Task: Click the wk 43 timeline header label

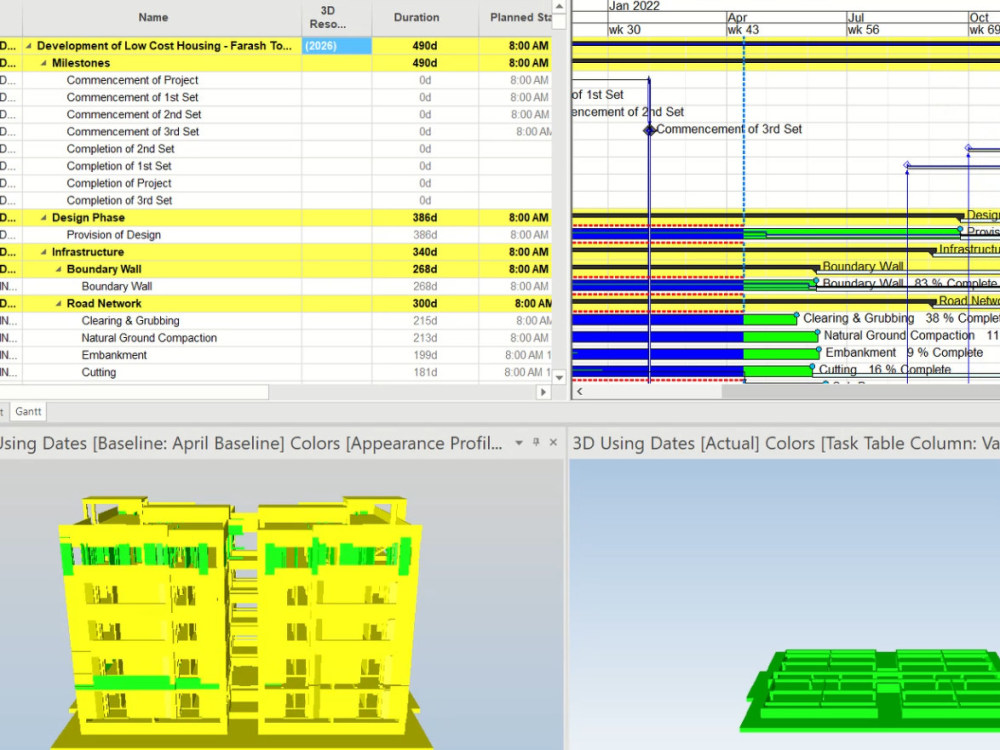Action: point(741,30)
